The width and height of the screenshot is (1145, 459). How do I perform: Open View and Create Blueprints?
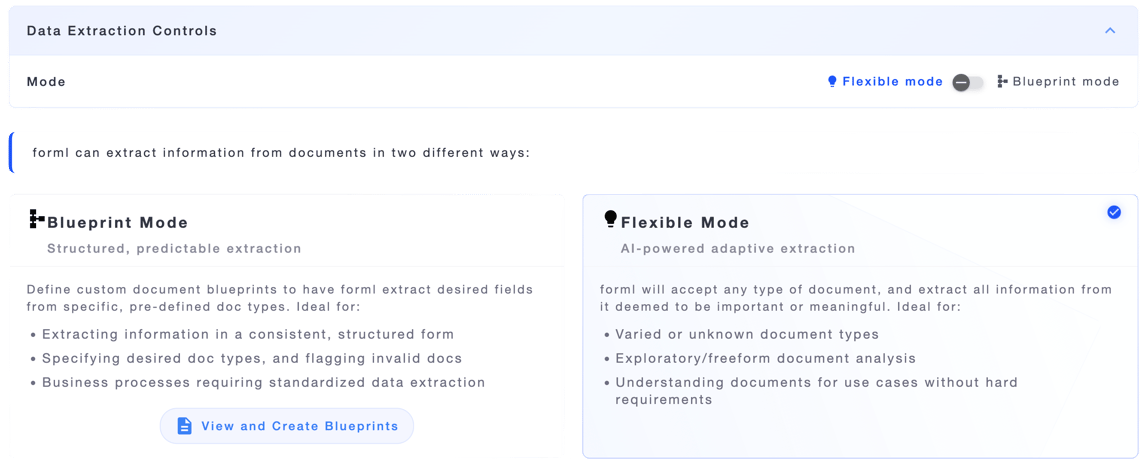287,425
